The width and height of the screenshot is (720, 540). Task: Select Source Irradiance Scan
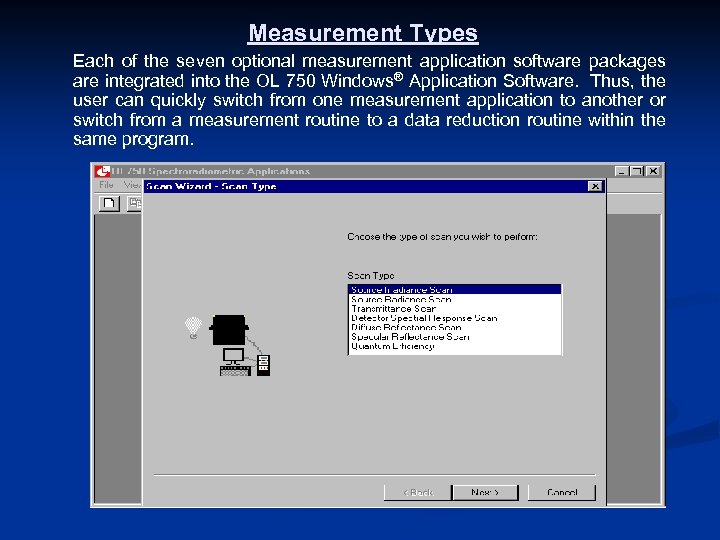(454, 290)
